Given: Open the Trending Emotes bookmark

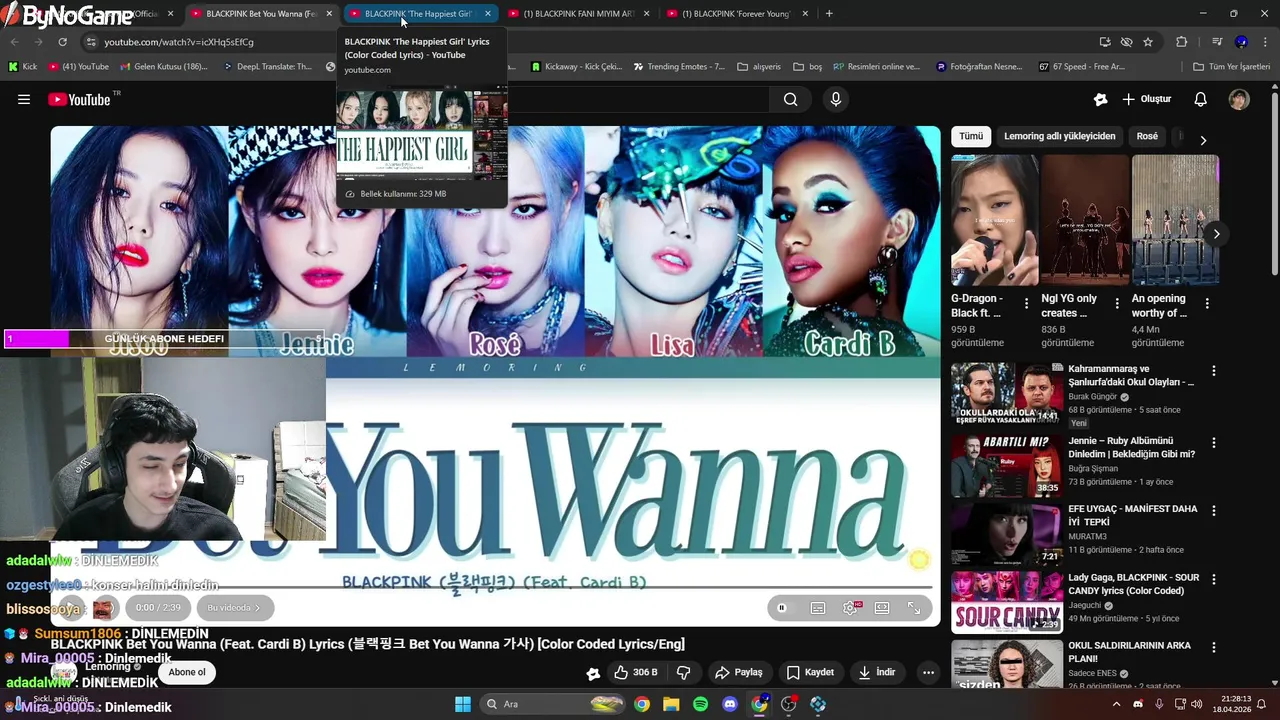Looking at the screenshot, I should (x=680, y=67).
